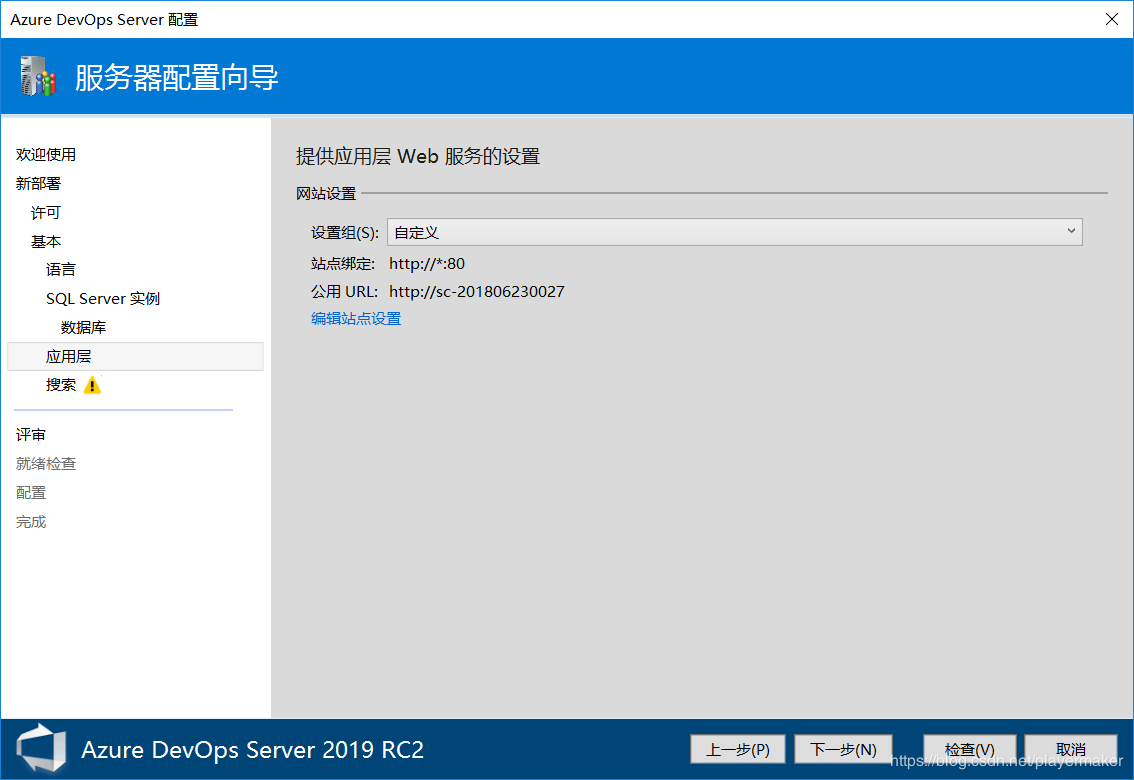The height and width of the screenshot is (780, 1134).
Task: Click the 设置组(S): label
Action: pyautogui.click(x=345, y=233)
